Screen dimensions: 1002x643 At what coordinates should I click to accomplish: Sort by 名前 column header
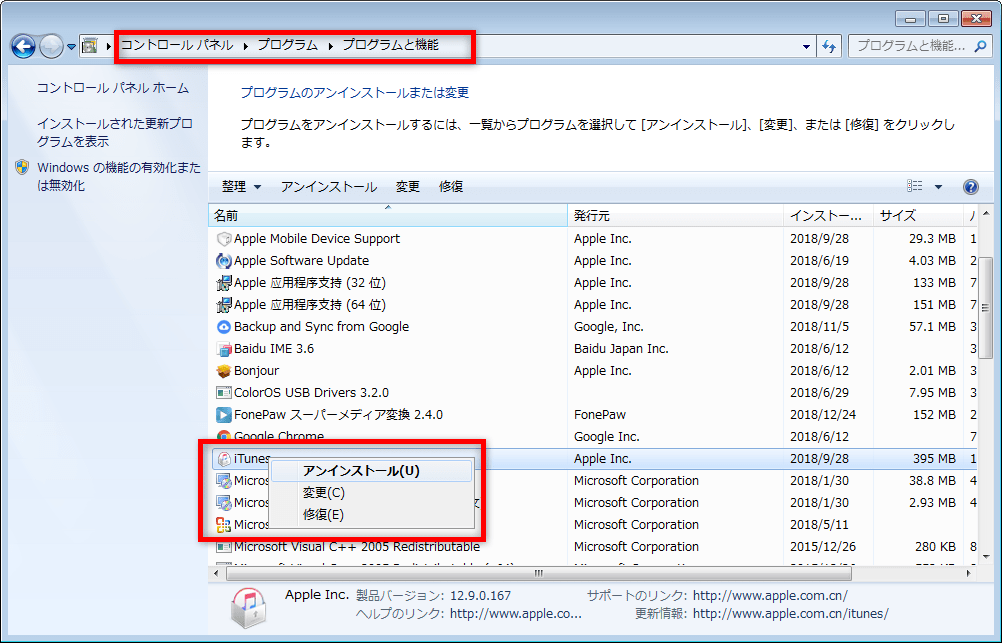click(x=387, y=216)
